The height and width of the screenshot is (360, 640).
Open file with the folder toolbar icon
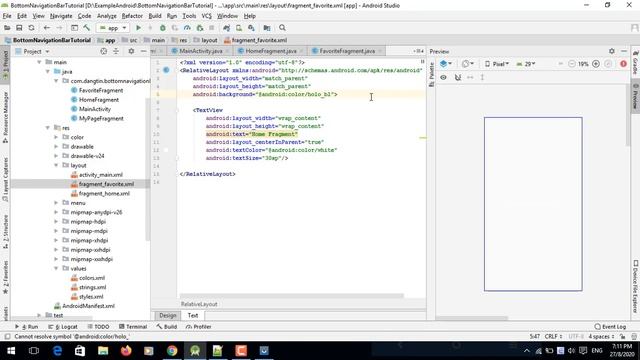[7, 28]
